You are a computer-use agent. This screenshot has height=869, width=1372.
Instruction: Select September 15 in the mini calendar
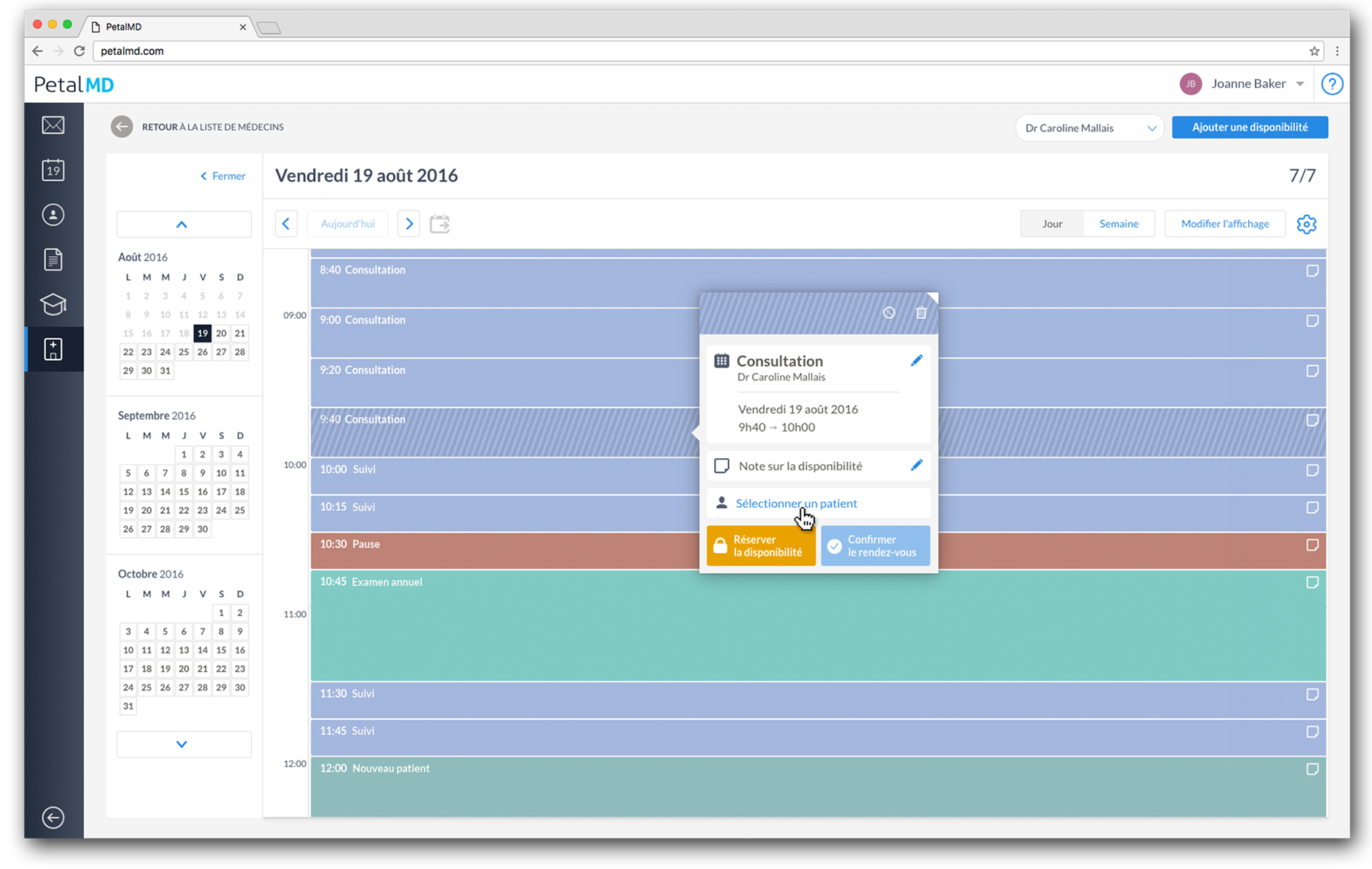pos(184,492)
